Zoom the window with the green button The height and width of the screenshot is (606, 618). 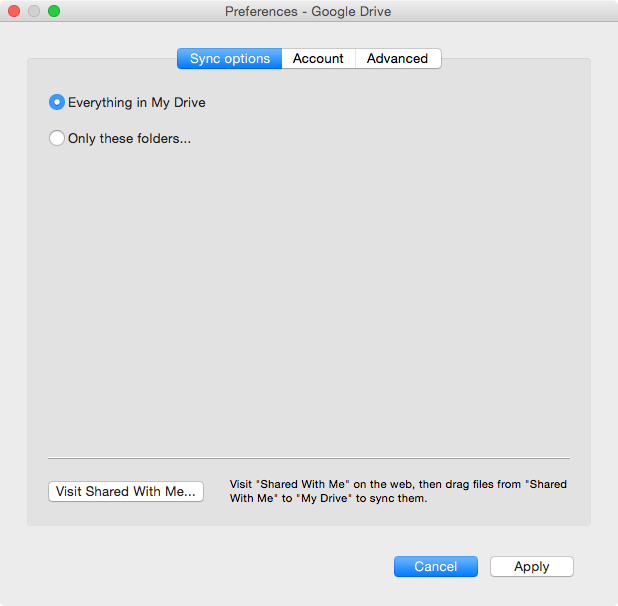pos(54,11)
